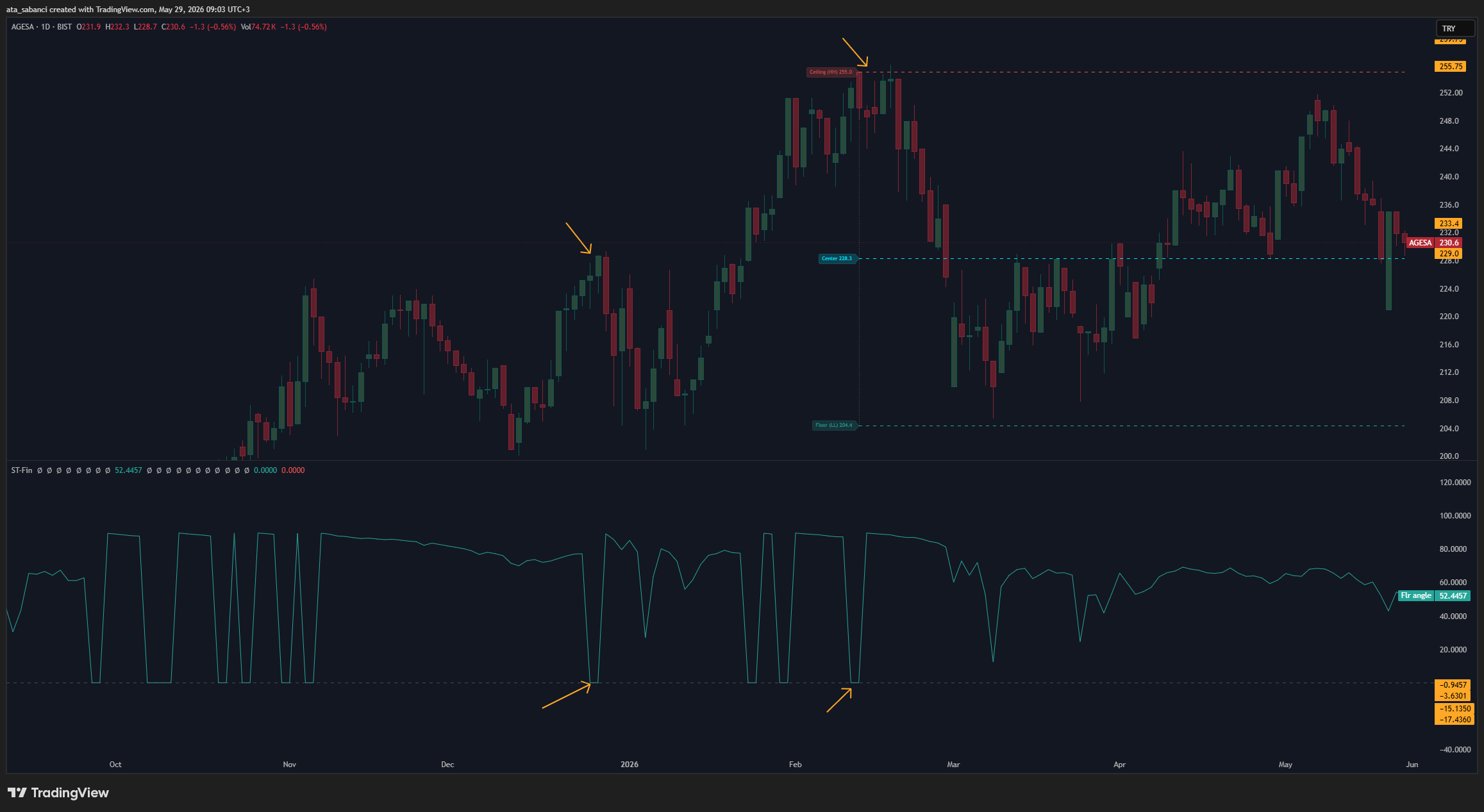Click the TradingView logo
The height and width of the screenshot is (812, 1484).
coord(58,793)
